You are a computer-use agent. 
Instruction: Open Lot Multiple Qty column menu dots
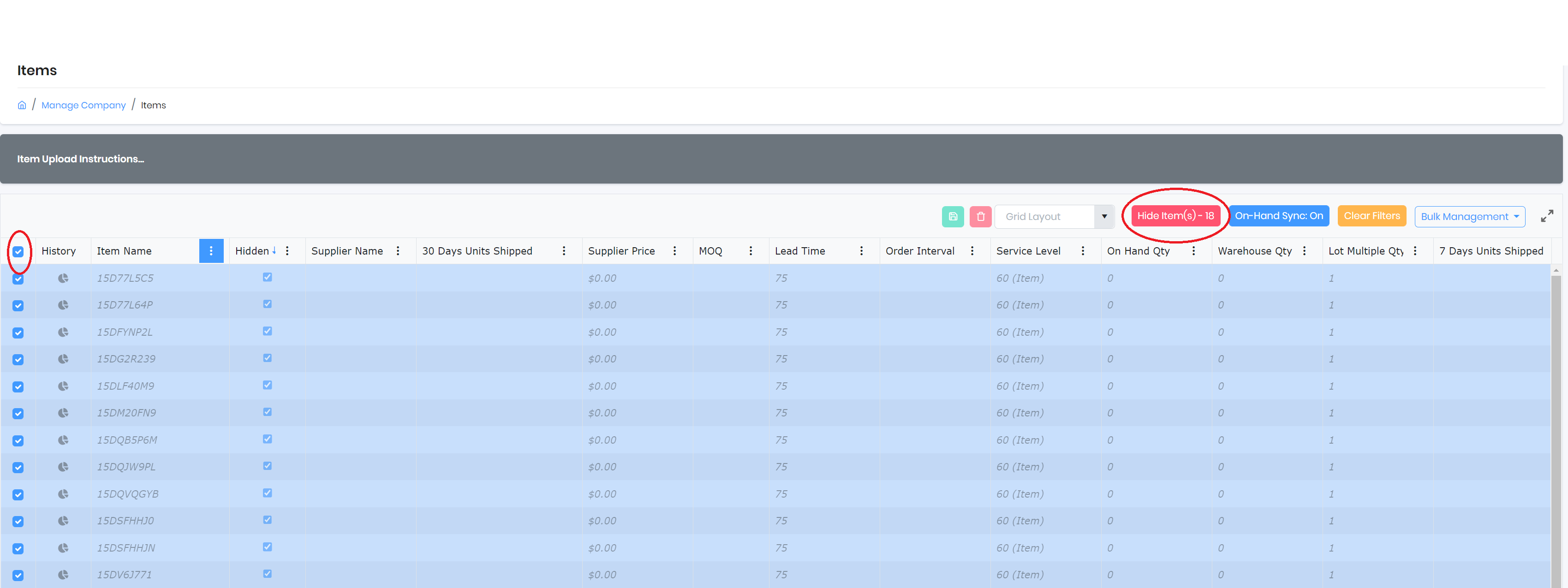point(1415,251)
